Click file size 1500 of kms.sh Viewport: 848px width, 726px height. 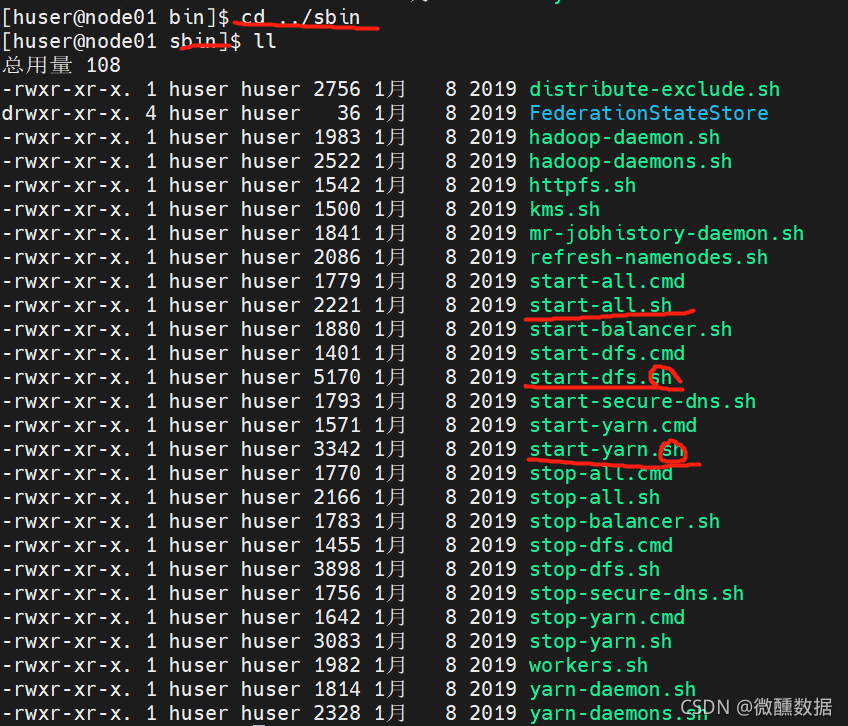[x=337, y=209]
